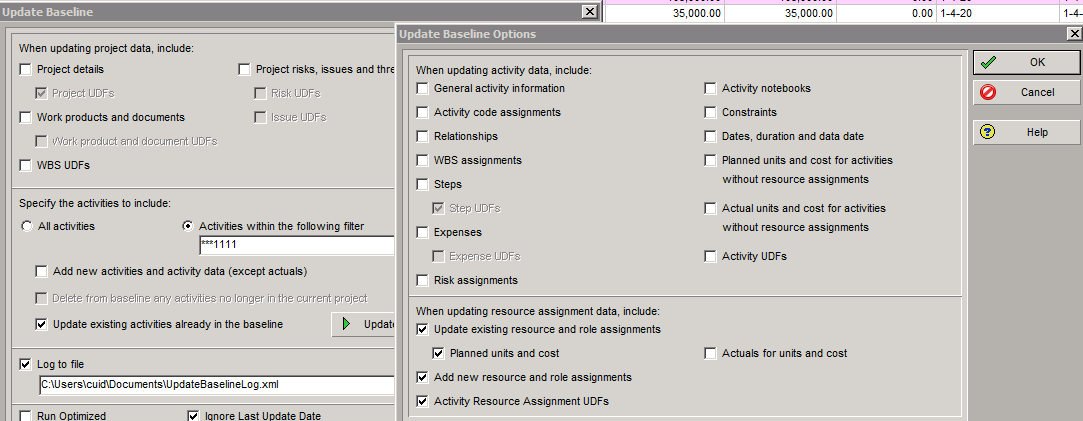
Task: Check the Constraints option
Action: click(x=710, y=112)
